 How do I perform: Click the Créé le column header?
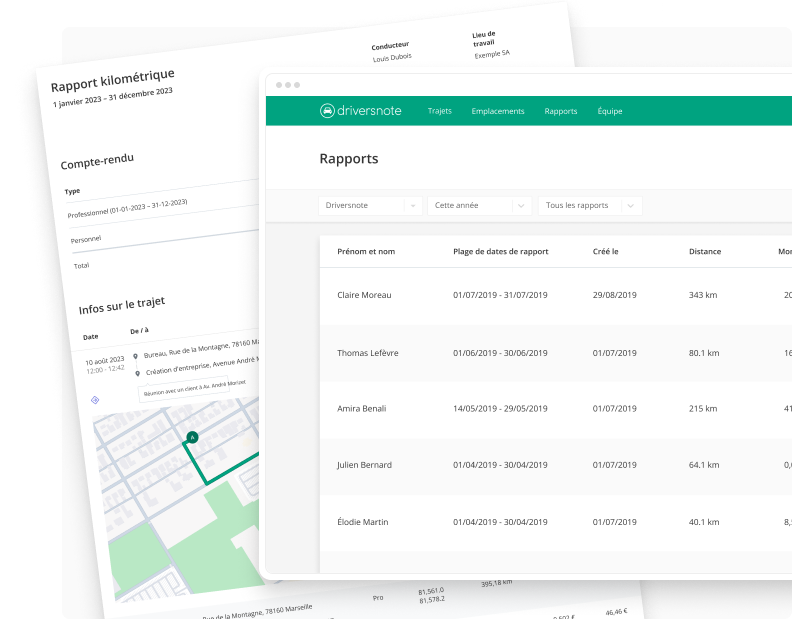click(605, 251)
